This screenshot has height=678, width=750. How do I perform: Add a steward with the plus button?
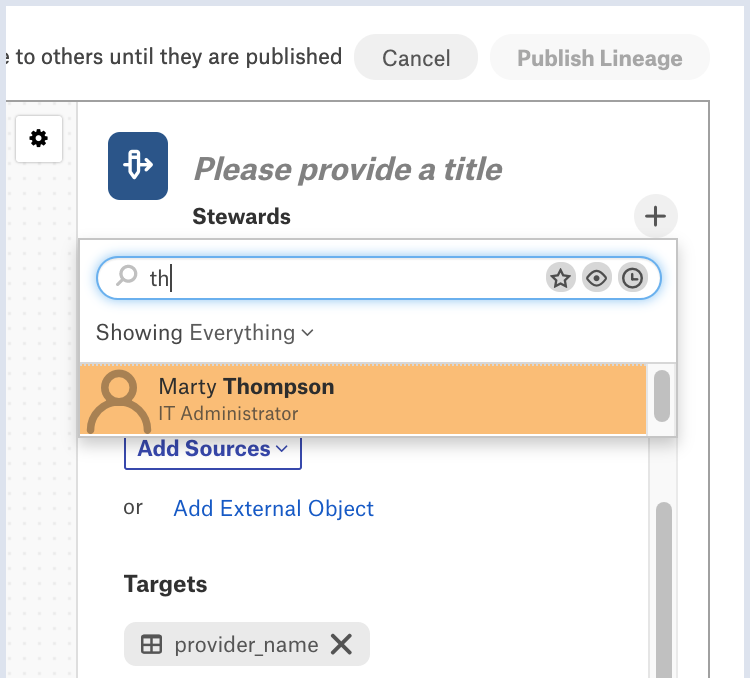[655, 216]
